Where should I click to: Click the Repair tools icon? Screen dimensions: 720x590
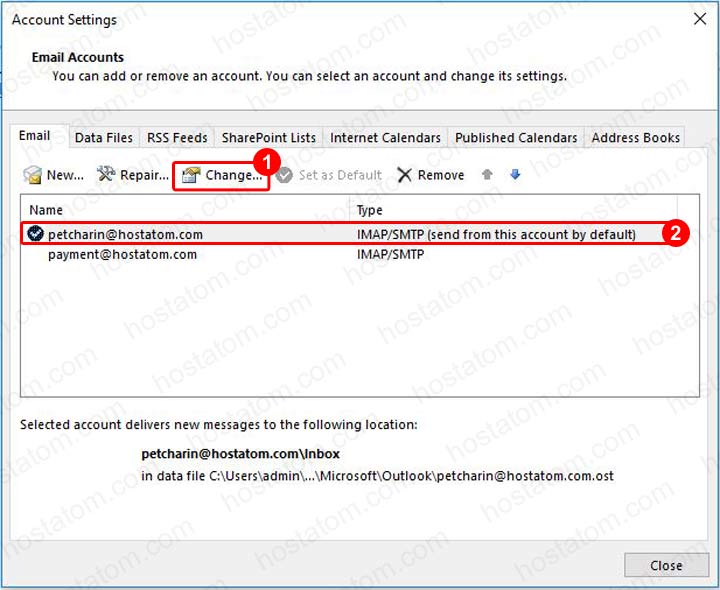coord(107,175)
